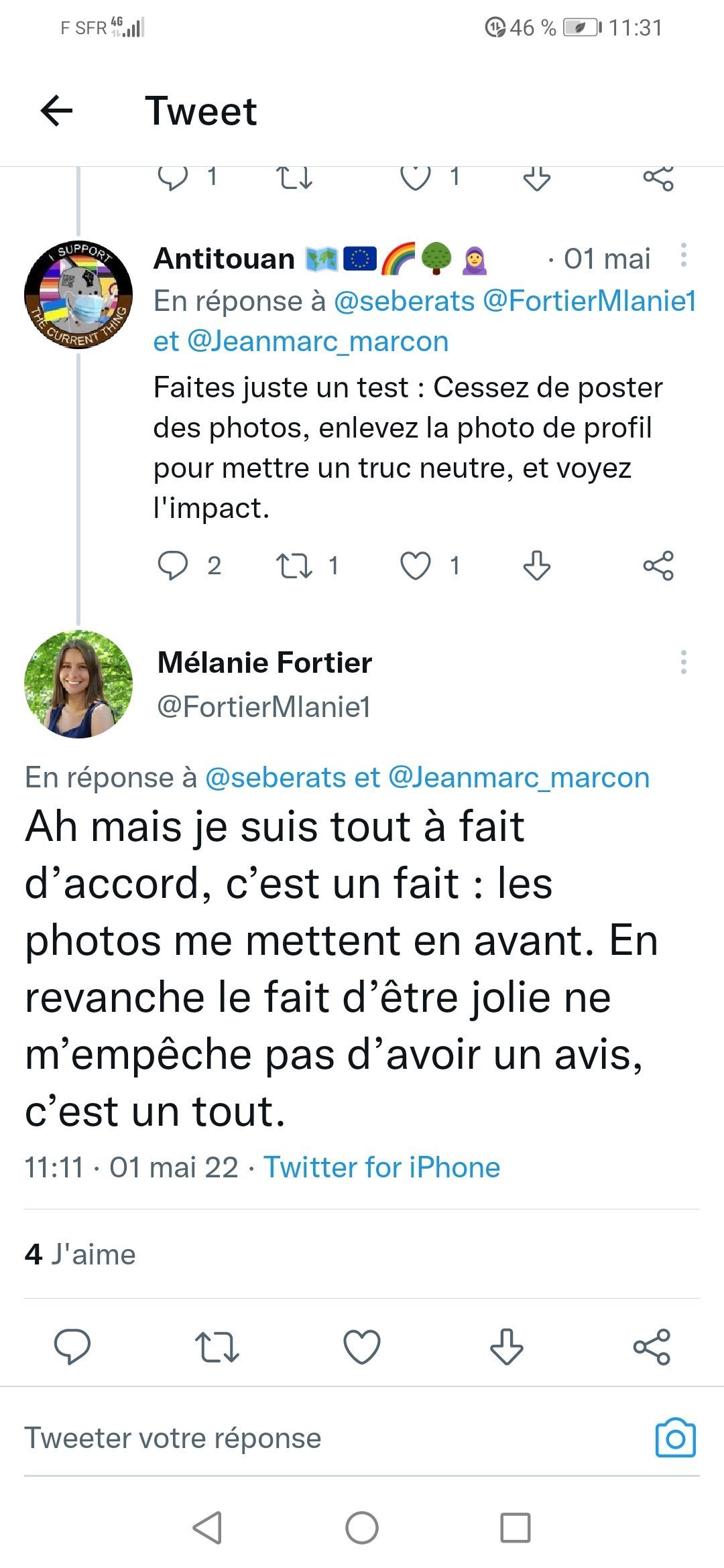Tap the back arrow next to Tweet
The image size is (724, 1568).
[x=57, y=111]
